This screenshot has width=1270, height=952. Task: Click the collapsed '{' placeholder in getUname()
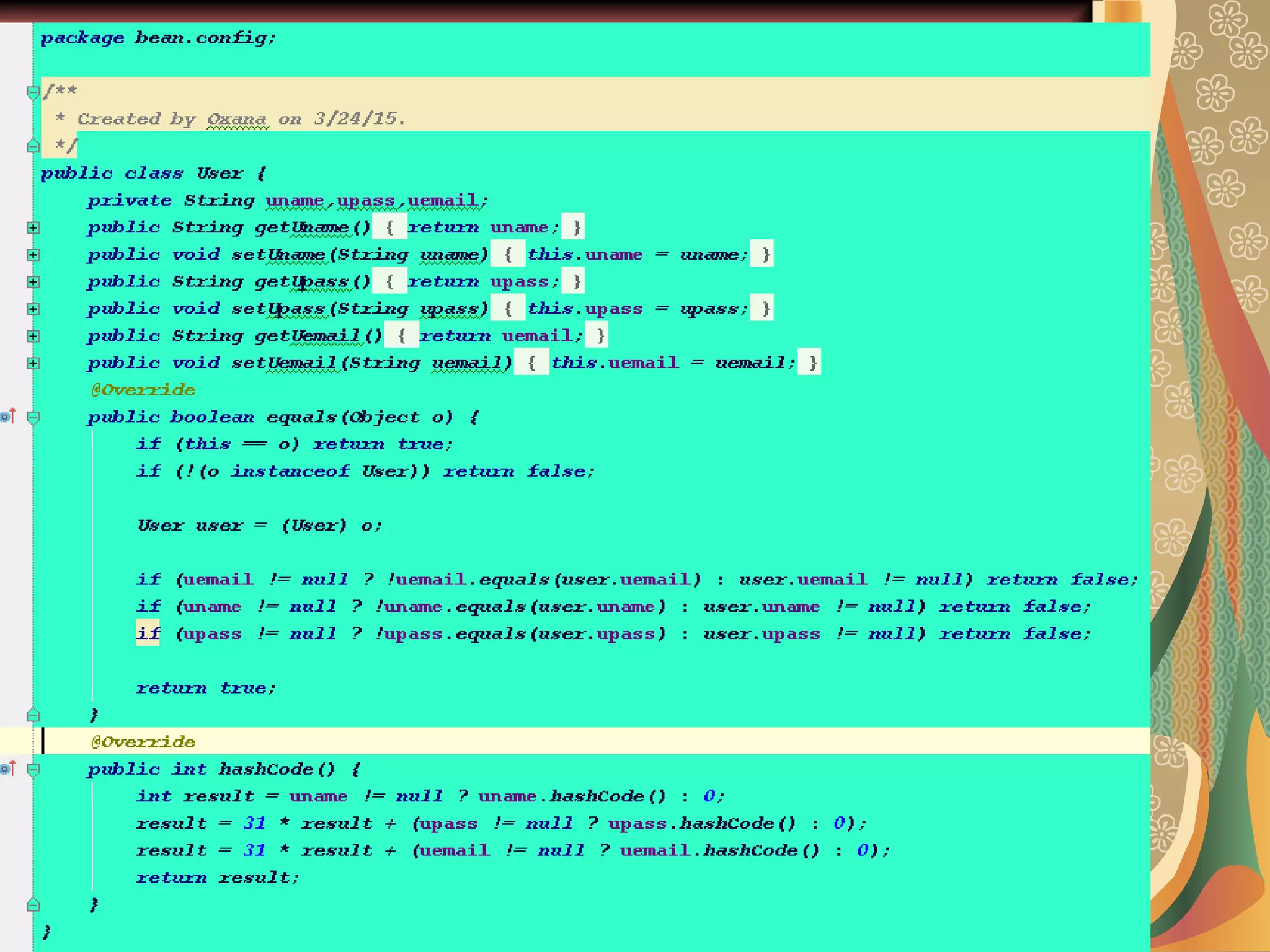(389, 227)
